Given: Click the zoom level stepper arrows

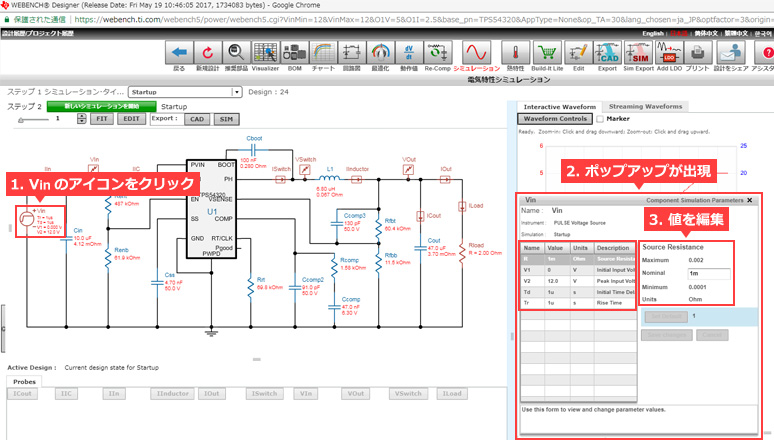Looking at the screenshot, I should coord(81,119).
